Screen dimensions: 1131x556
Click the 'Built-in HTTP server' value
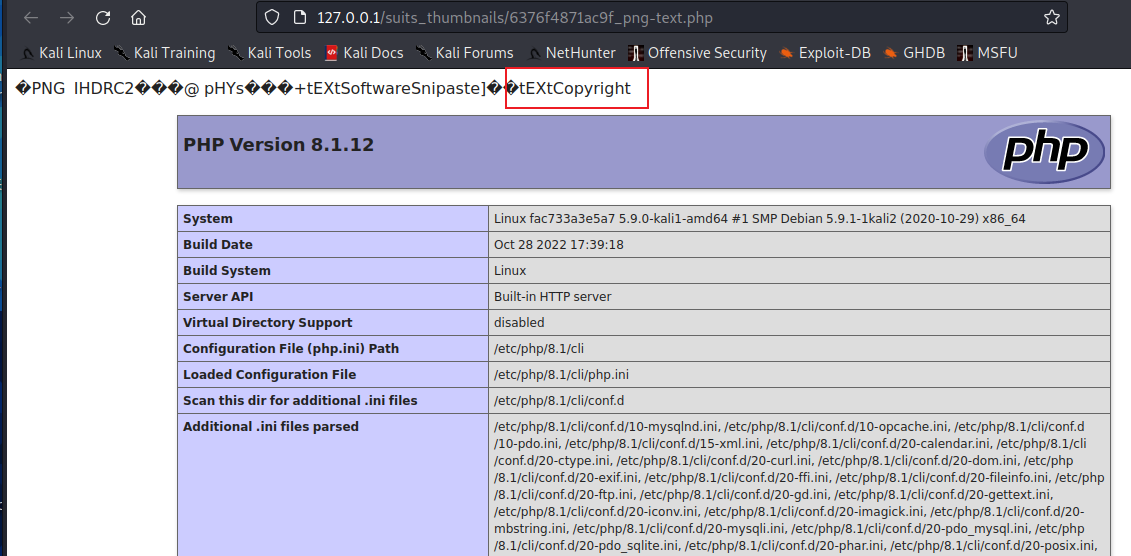click(553, 296)
